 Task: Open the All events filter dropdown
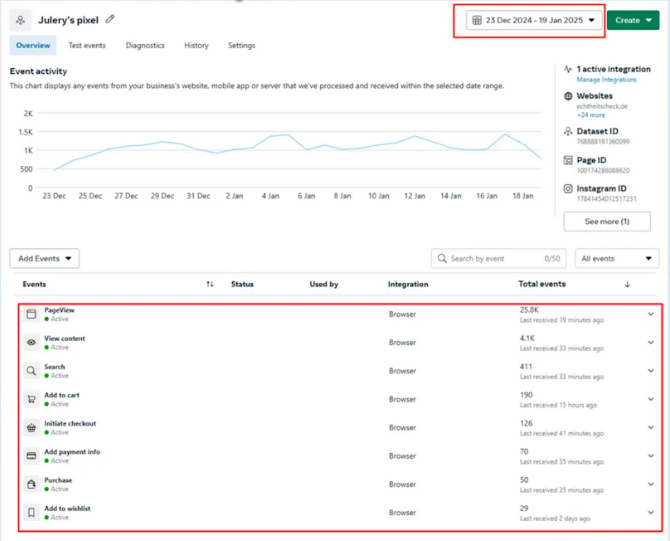click(x=617, y=259)
